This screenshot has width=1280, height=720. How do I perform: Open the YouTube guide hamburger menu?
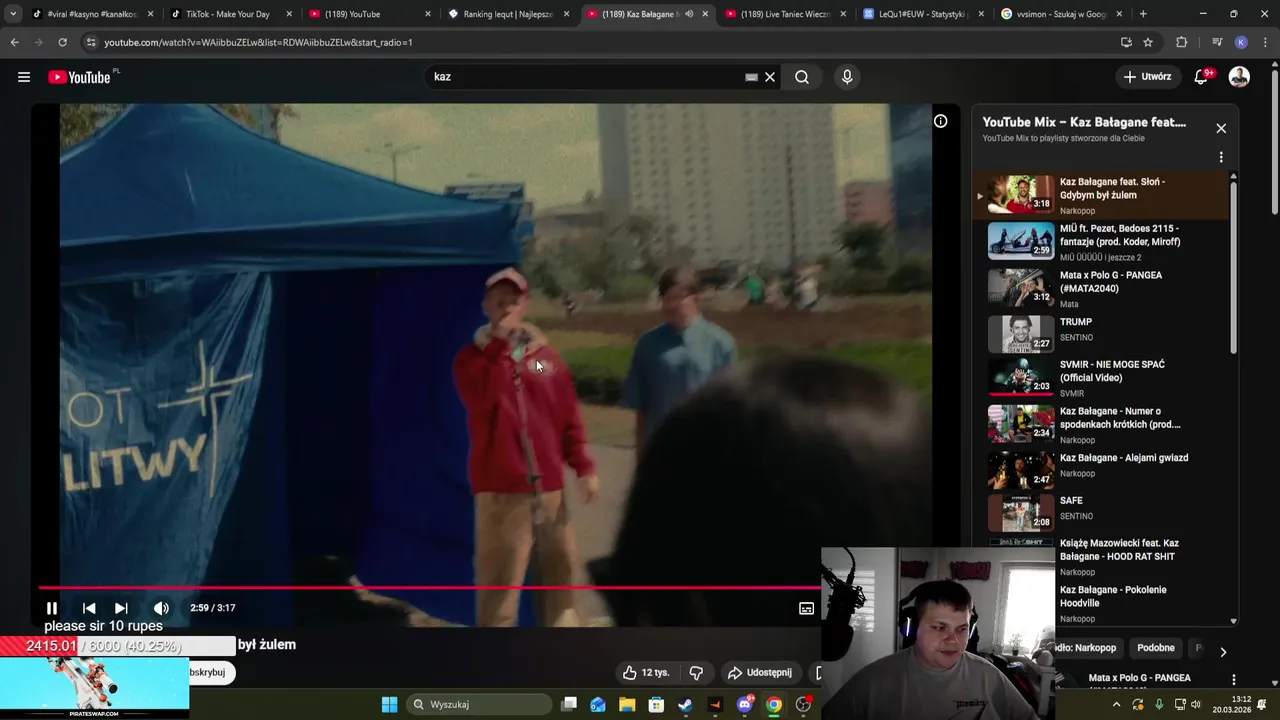point(24,77)
